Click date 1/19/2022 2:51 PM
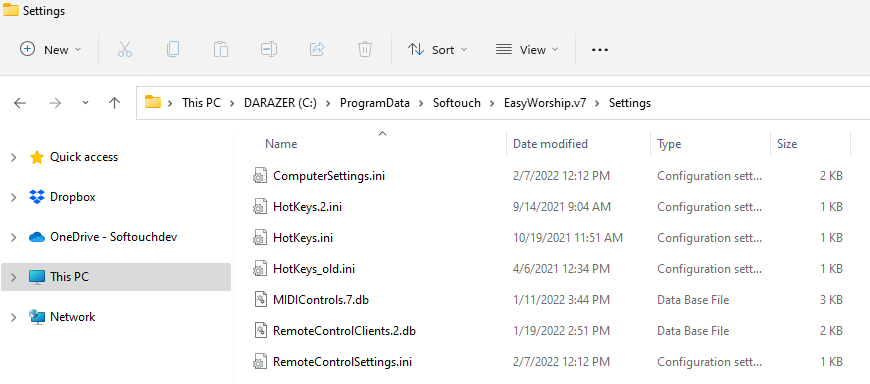This screenshot has height=384, width=870. 562,331
